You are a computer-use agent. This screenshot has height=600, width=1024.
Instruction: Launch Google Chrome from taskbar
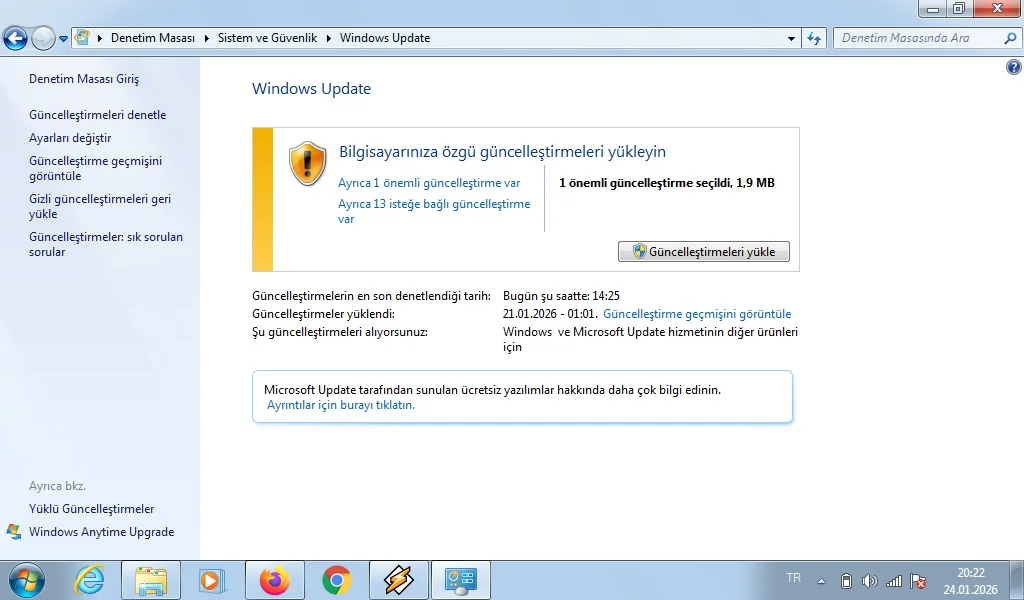336,580
